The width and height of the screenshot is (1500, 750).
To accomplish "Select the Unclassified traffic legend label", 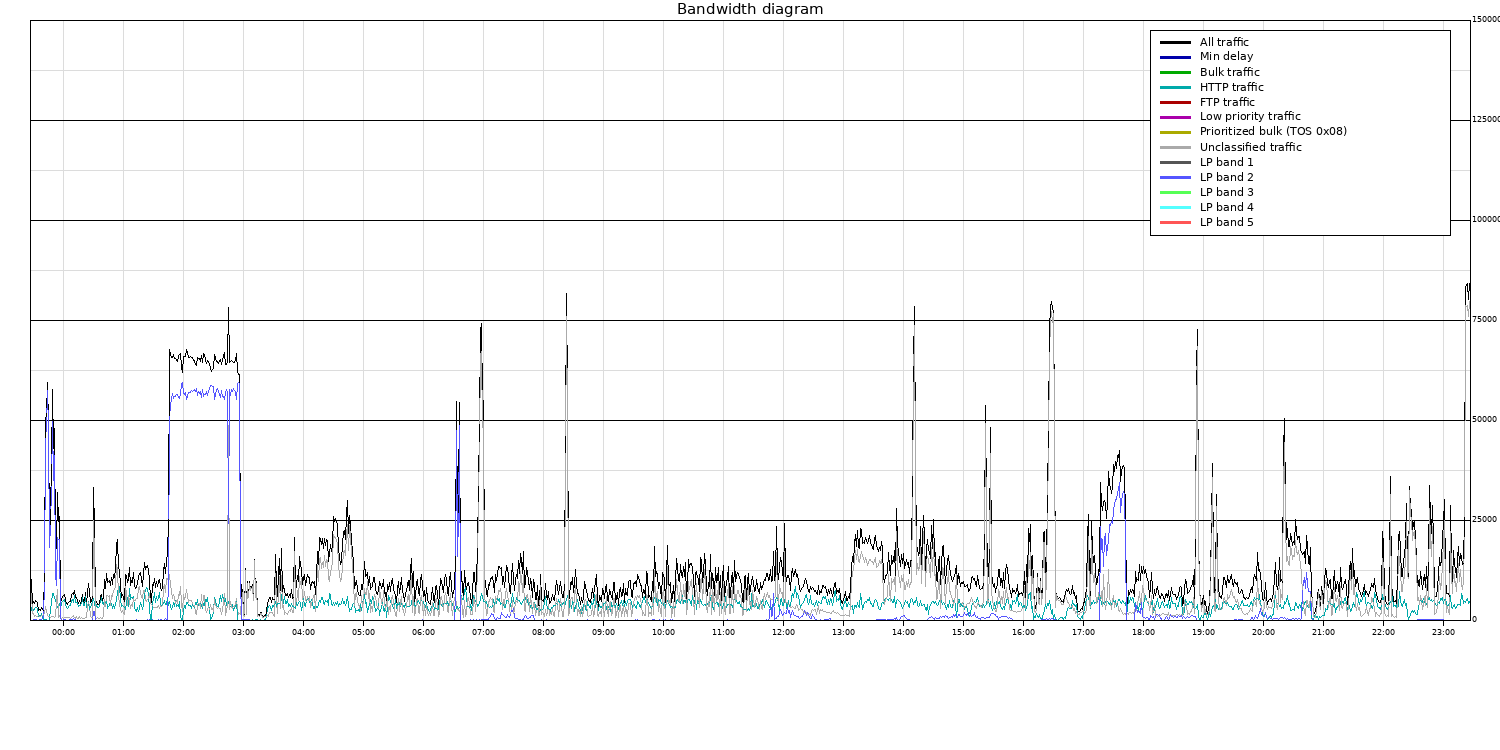I will (1250, 147).
